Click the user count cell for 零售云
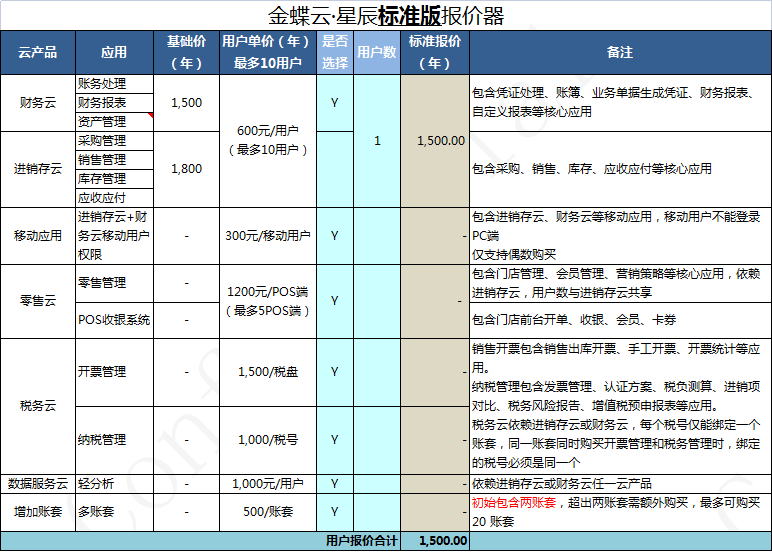The width and height of the screenshot is (772, 552). pyautogui.click(x=377, y=301)
